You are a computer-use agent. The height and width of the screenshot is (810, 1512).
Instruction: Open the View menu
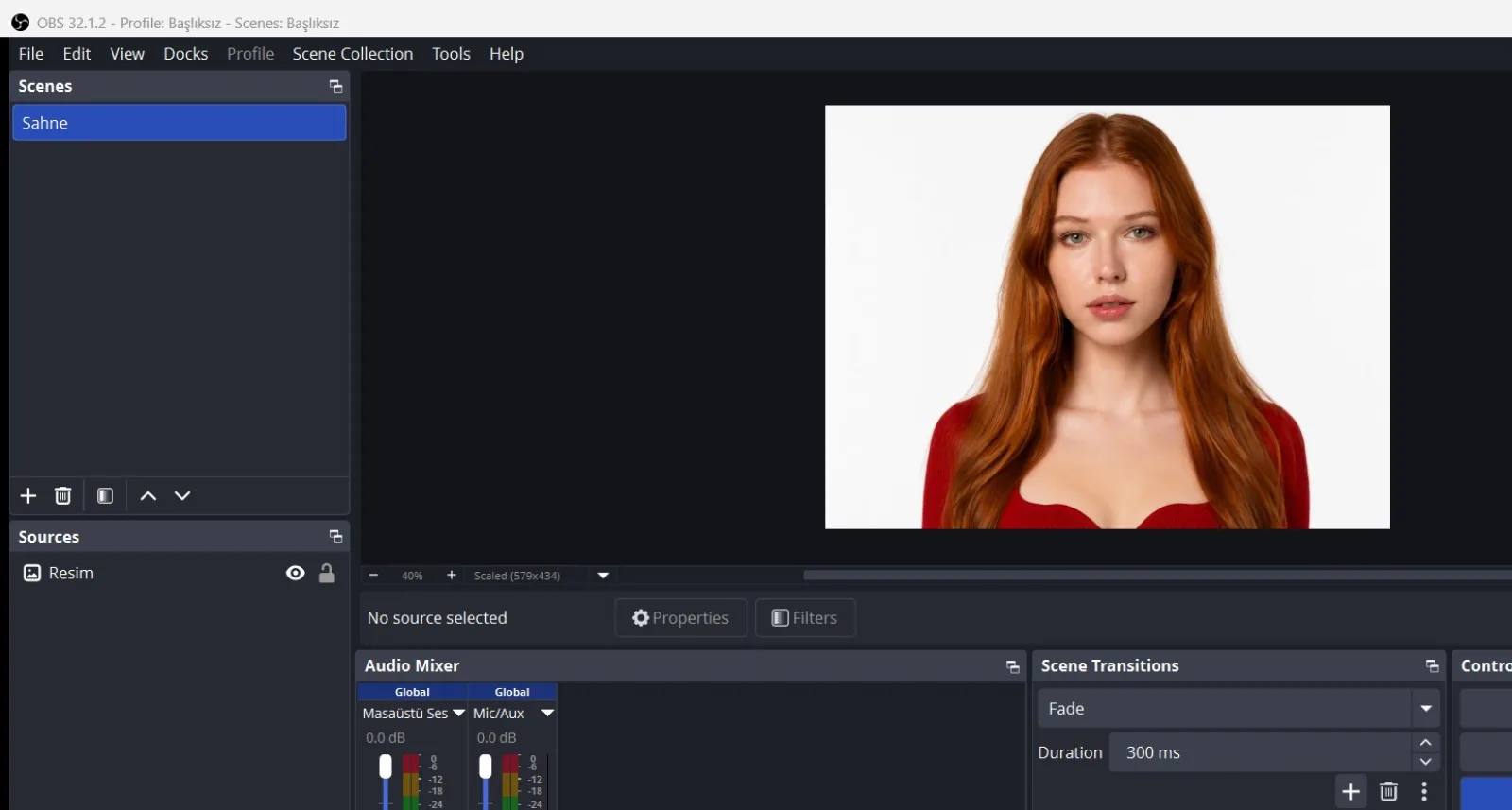click(127, 54)
